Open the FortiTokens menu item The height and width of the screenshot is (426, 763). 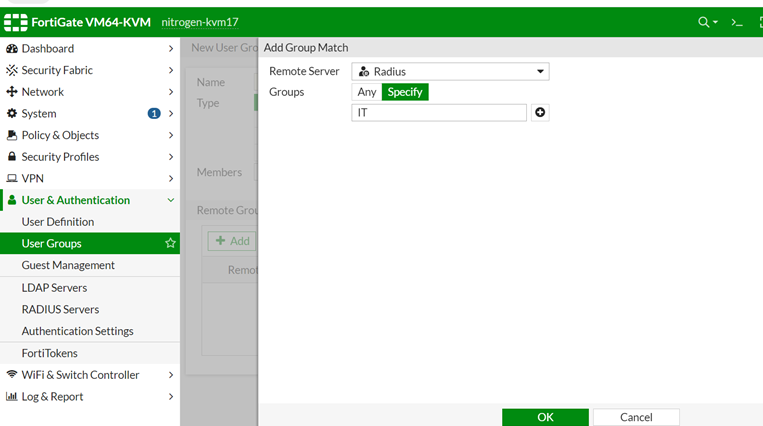pyautogui.click(x=49, y=353)
